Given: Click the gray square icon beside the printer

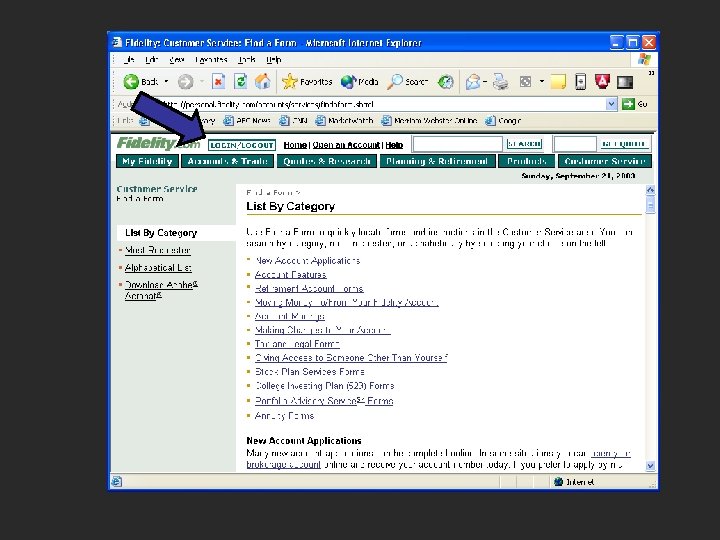Looking at the screenshot, I should 525,82.
